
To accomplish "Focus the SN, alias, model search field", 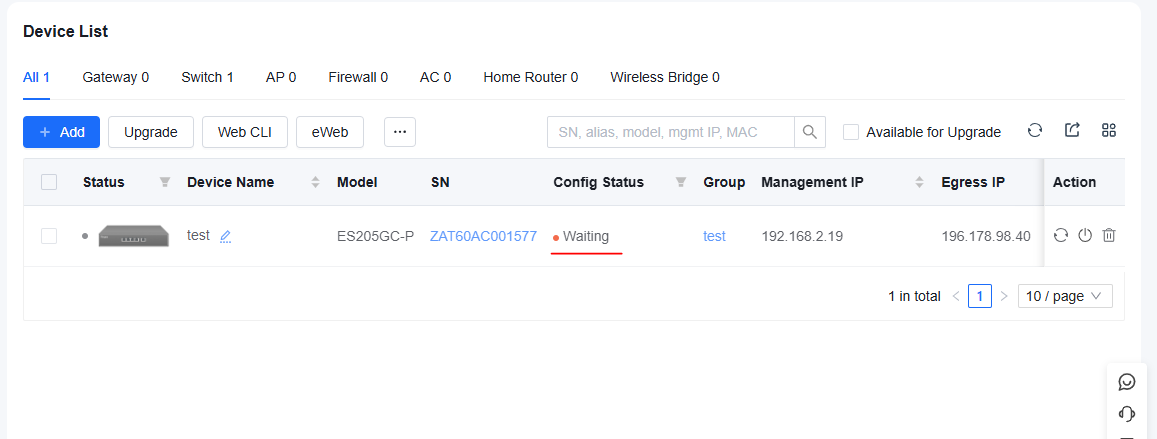I will coord(671,132).
